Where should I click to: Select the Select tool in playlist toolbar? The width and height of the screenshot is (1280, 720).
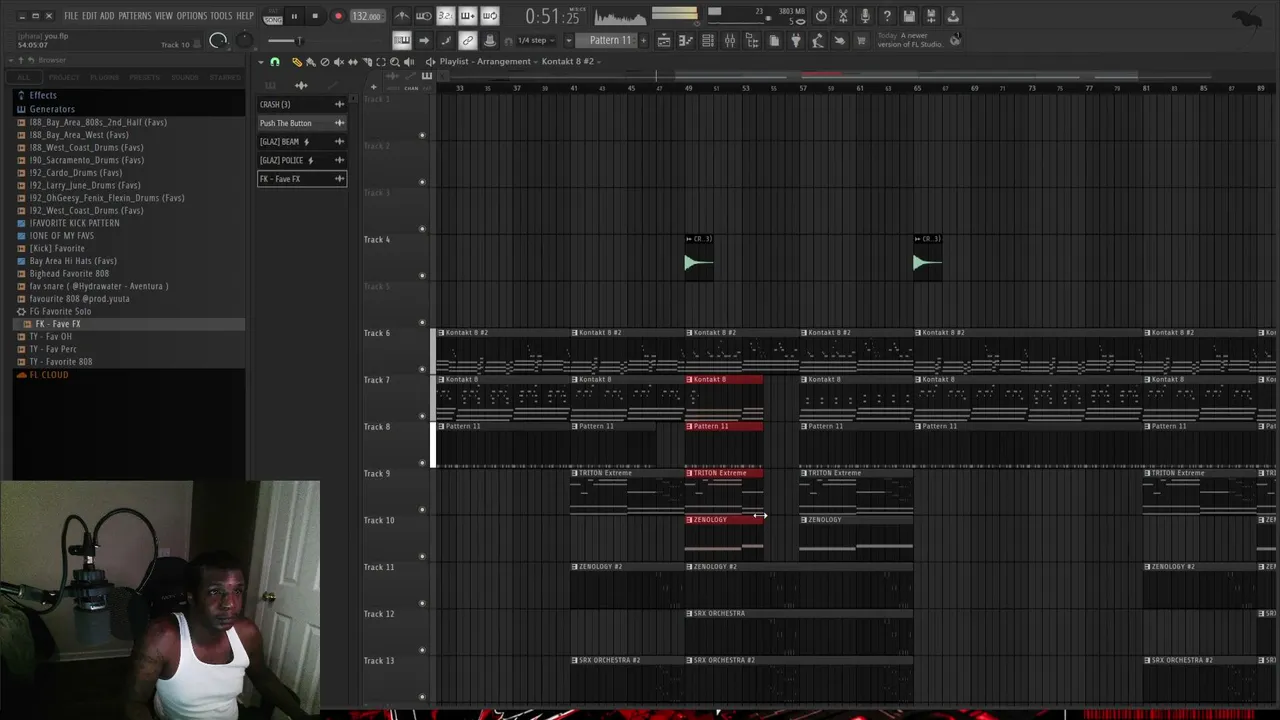point(381,62)
